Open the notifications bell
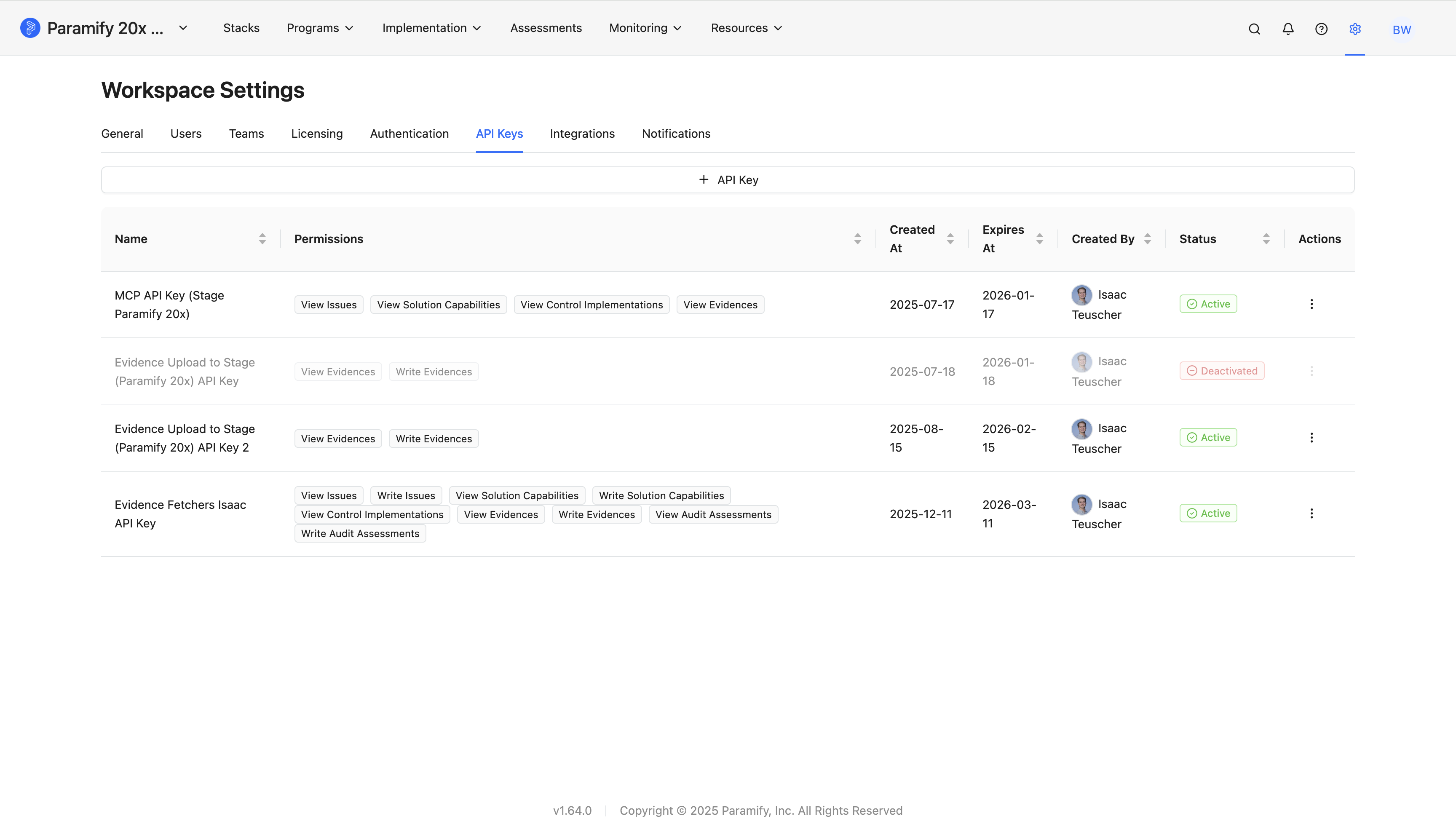 click(x=1287, y=29)
